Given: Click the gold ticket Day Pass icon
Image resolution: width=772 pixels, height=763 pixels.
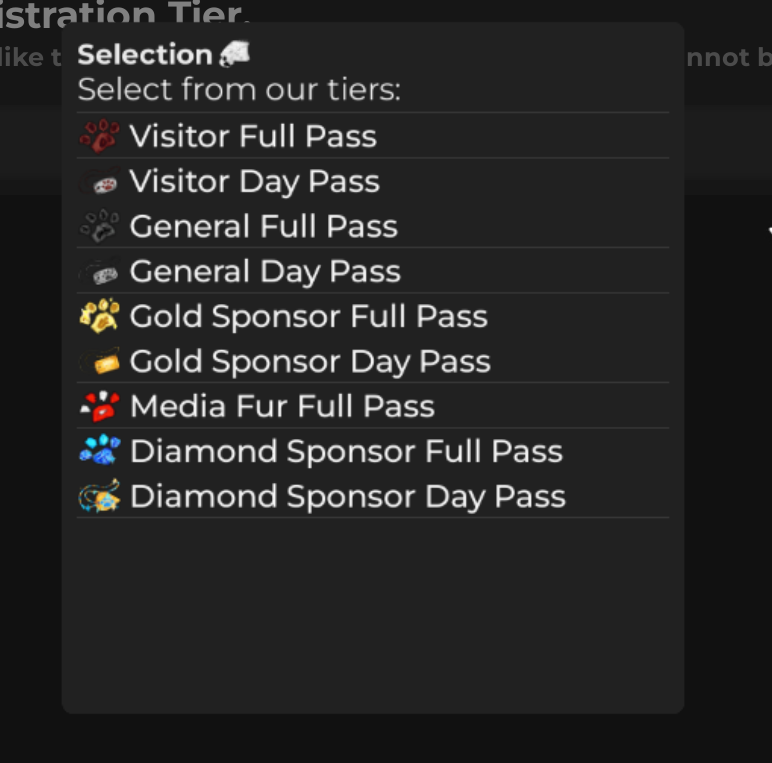Looking at the screenshot, I should click(99, 361).
